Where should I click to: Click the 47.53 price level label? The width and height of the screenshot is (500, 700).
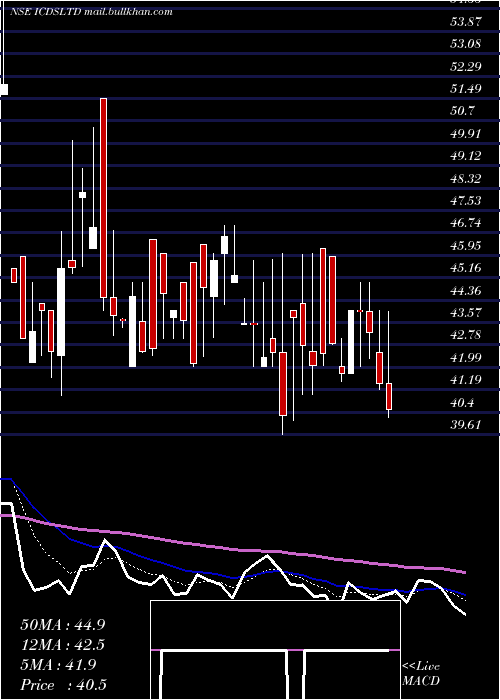coord(466,200)
